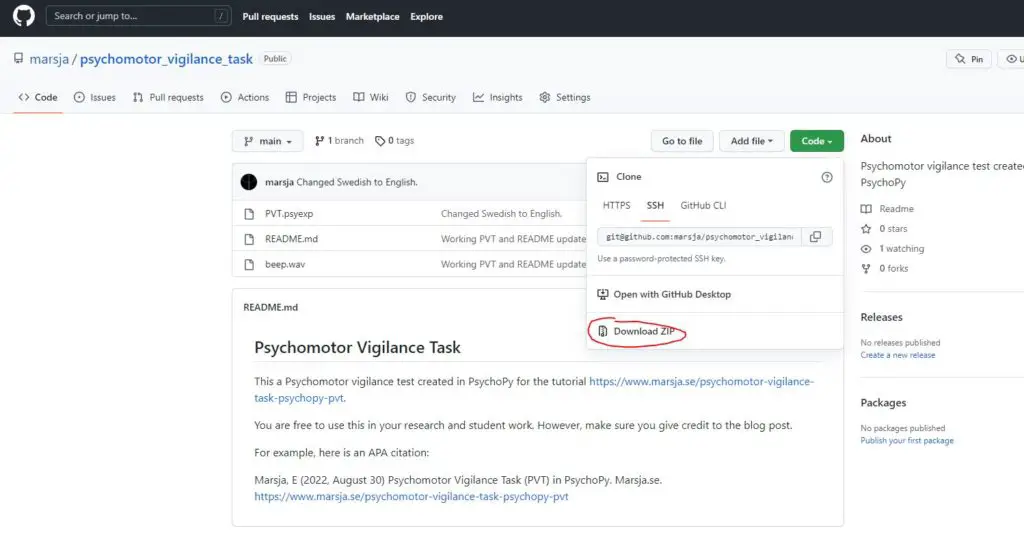
Task: Open marsja.se tutorial link in README
Action: pos(701,381)
